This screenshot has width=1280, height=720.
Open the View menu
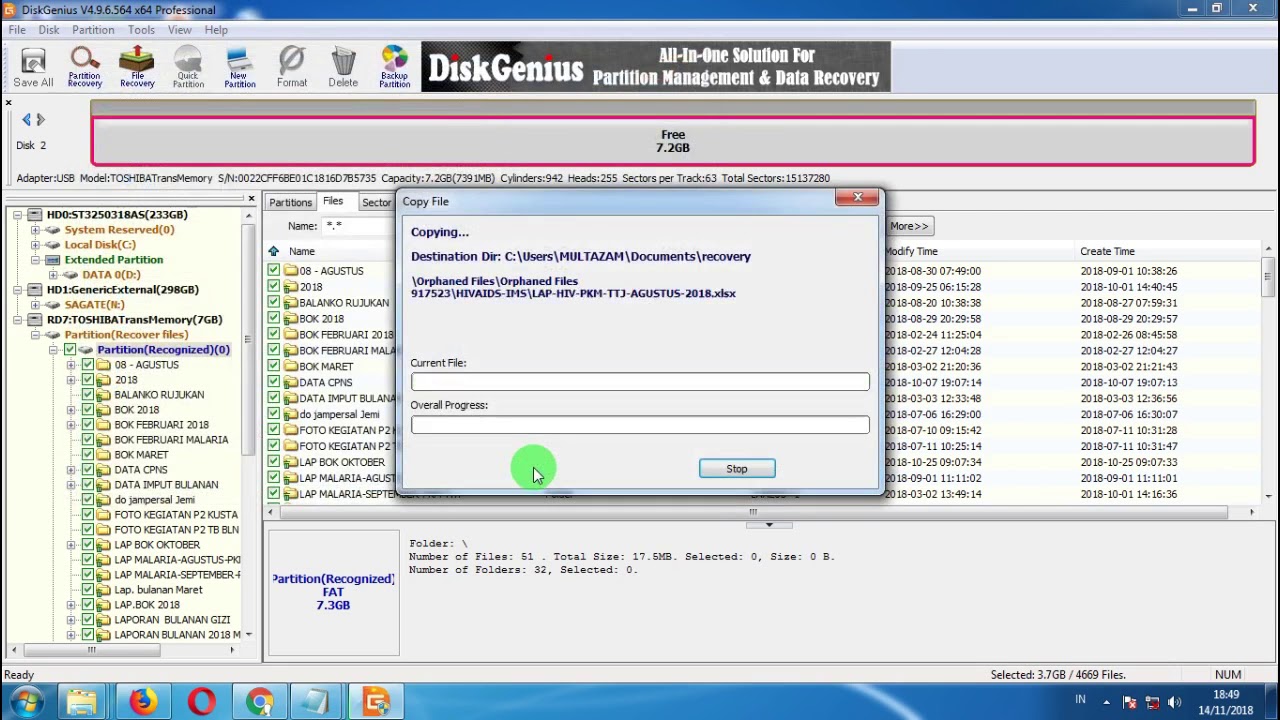click(180, 30)
